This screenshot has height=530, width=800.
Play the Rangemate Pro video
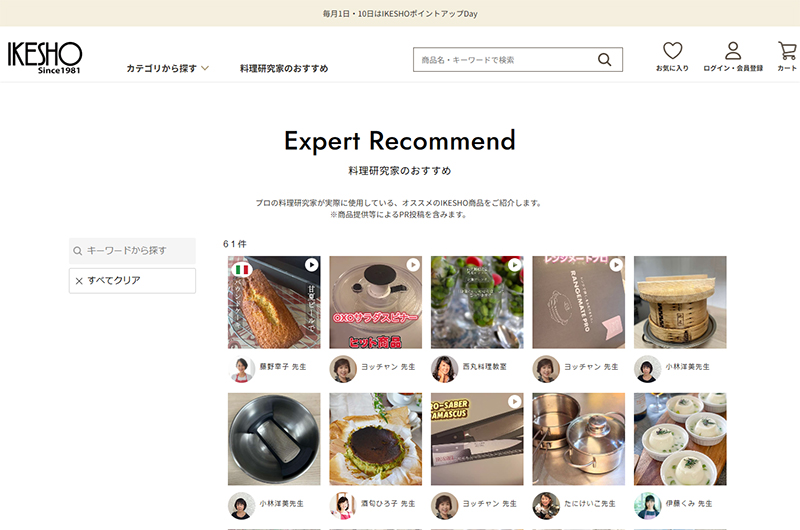tap(579, 302)
